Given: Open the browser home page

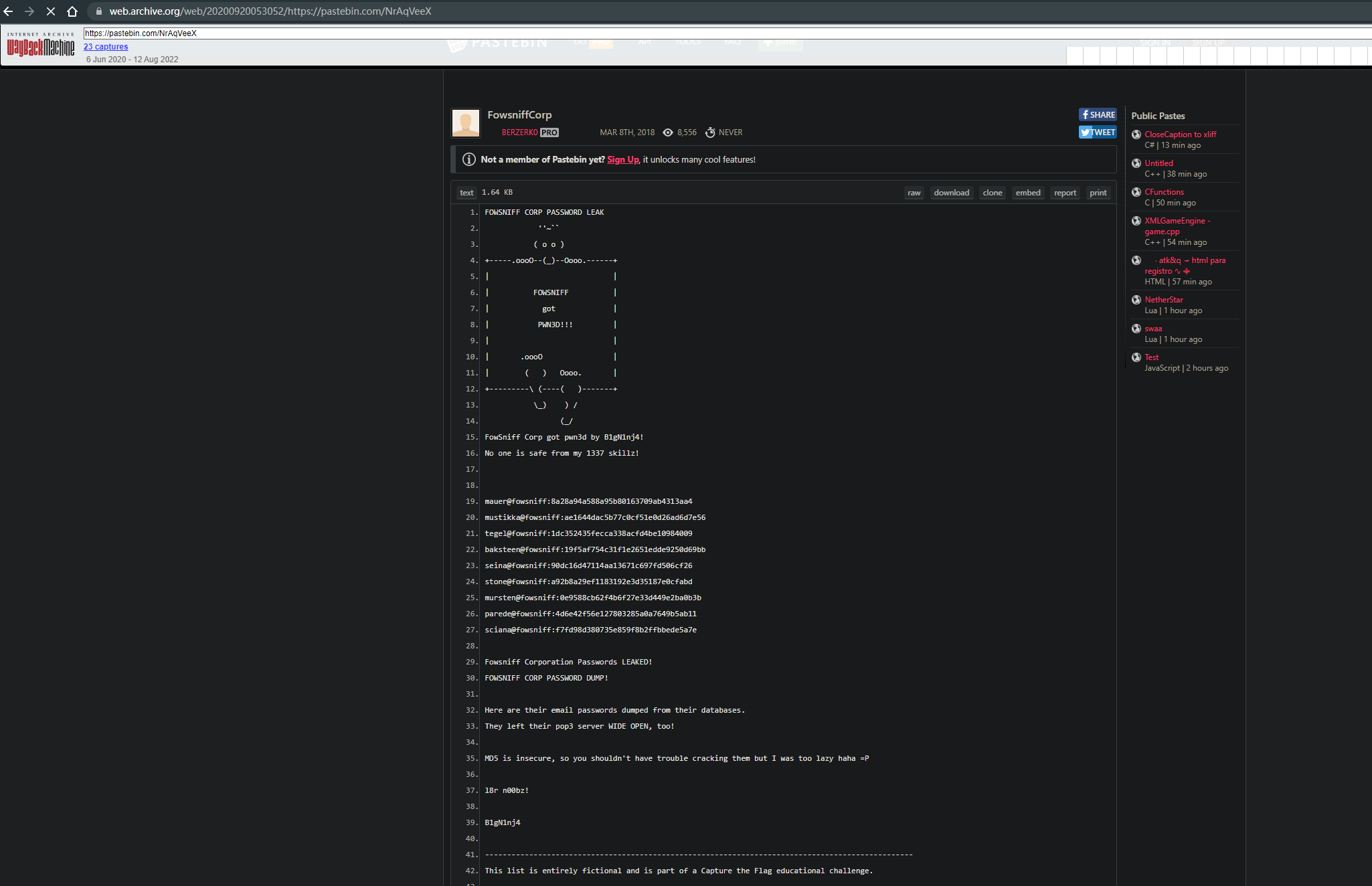Looking at the screenshot, I should coord(72,11).
